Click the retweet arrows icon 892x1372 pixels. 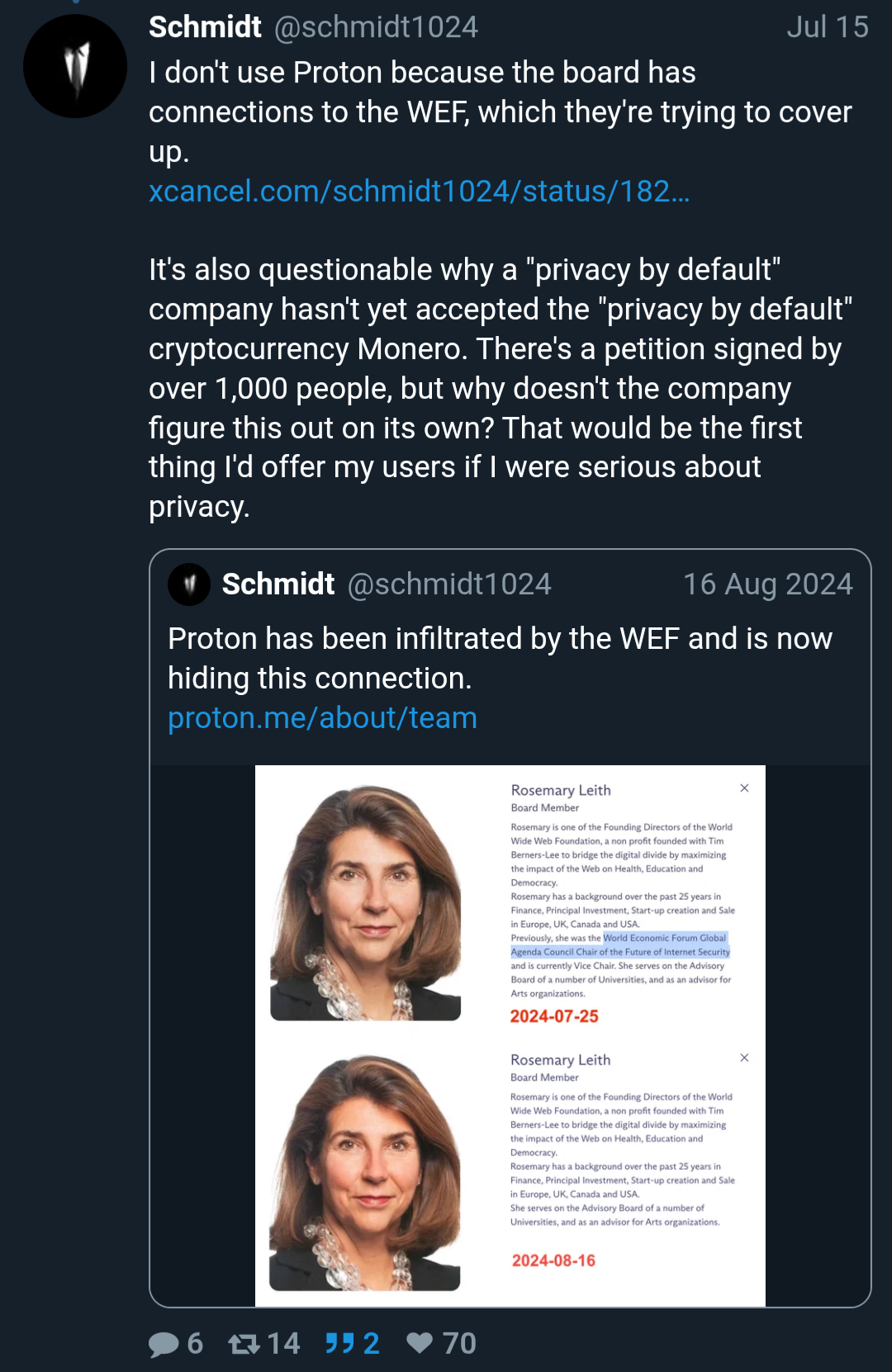point(244,1344)
